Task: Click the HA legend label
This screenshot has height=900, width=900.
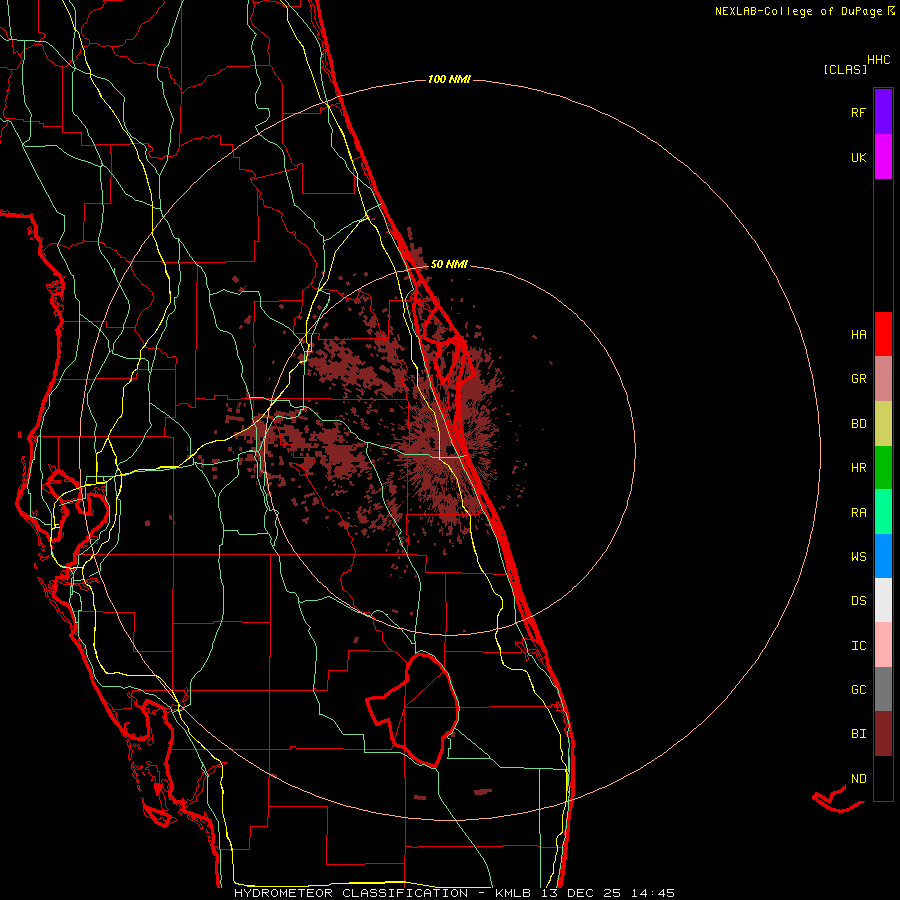Action: (x=858, y=334)
